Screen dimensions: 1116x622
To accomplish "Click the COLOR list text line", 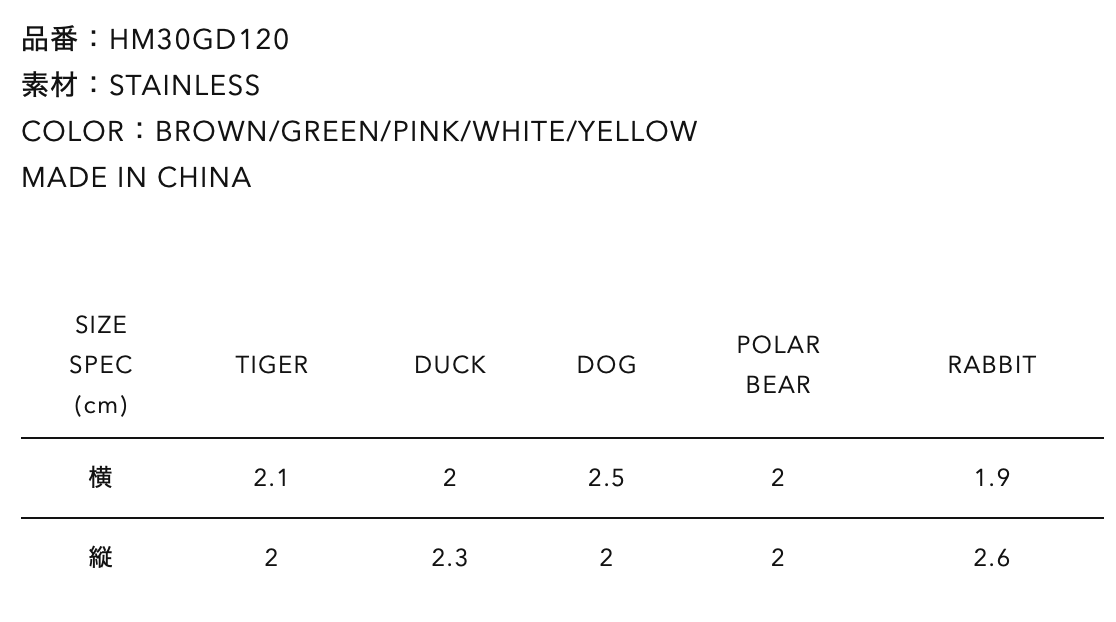I will point(359,132).
